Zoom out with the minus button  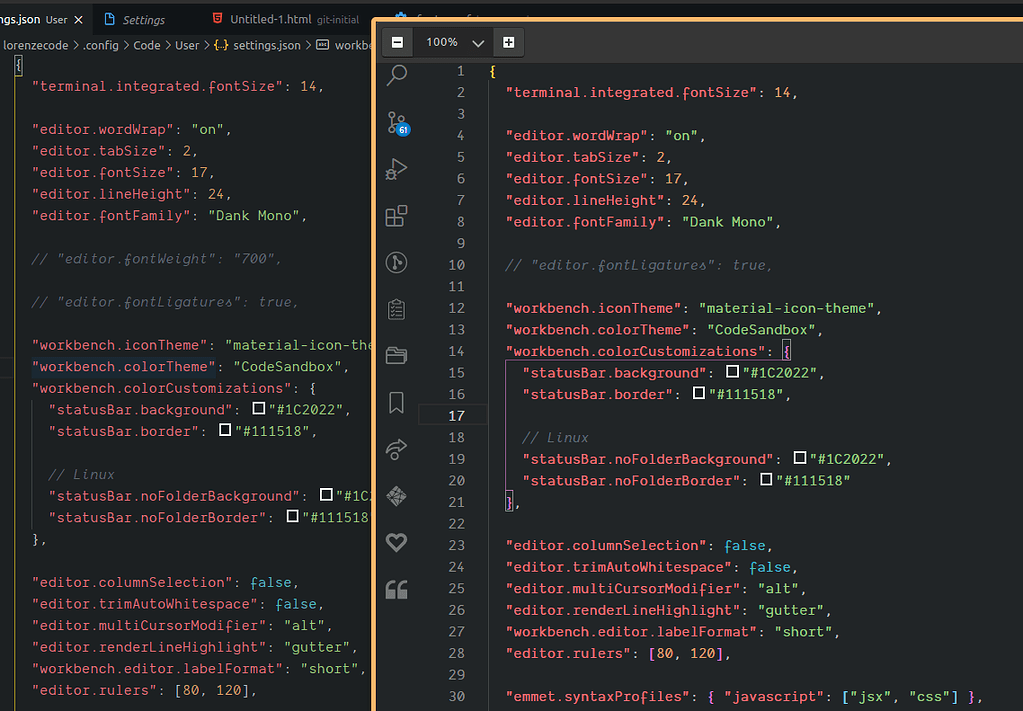(x=397, y=42)
